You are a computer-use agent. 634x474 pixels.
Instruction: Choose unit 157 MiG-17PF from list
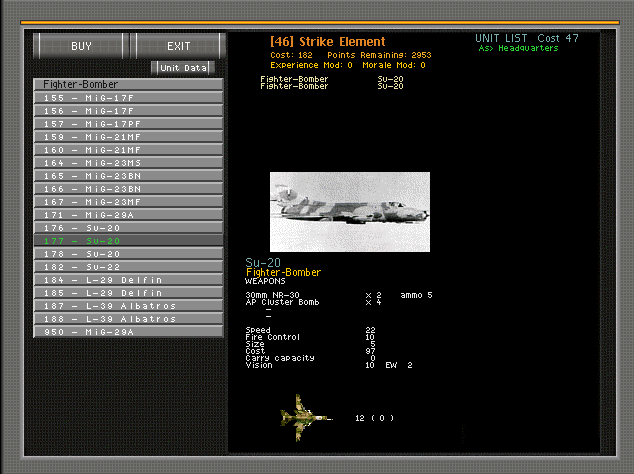click(128, 123)
